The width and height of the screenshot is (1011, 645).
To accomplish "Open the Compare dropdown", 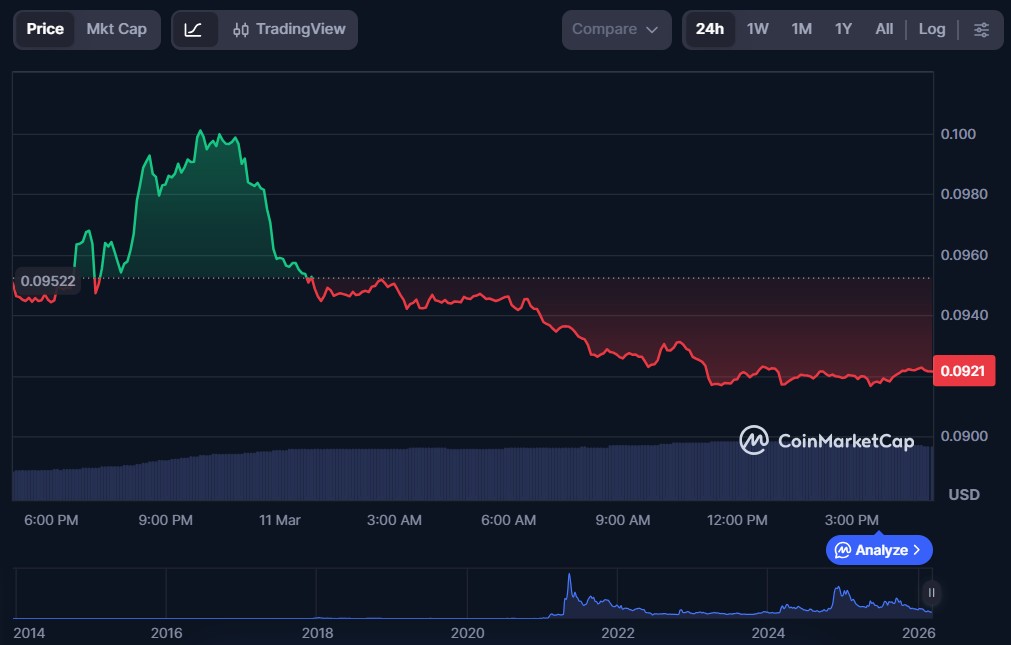I will pyautogui.click(x=615, y=30).
